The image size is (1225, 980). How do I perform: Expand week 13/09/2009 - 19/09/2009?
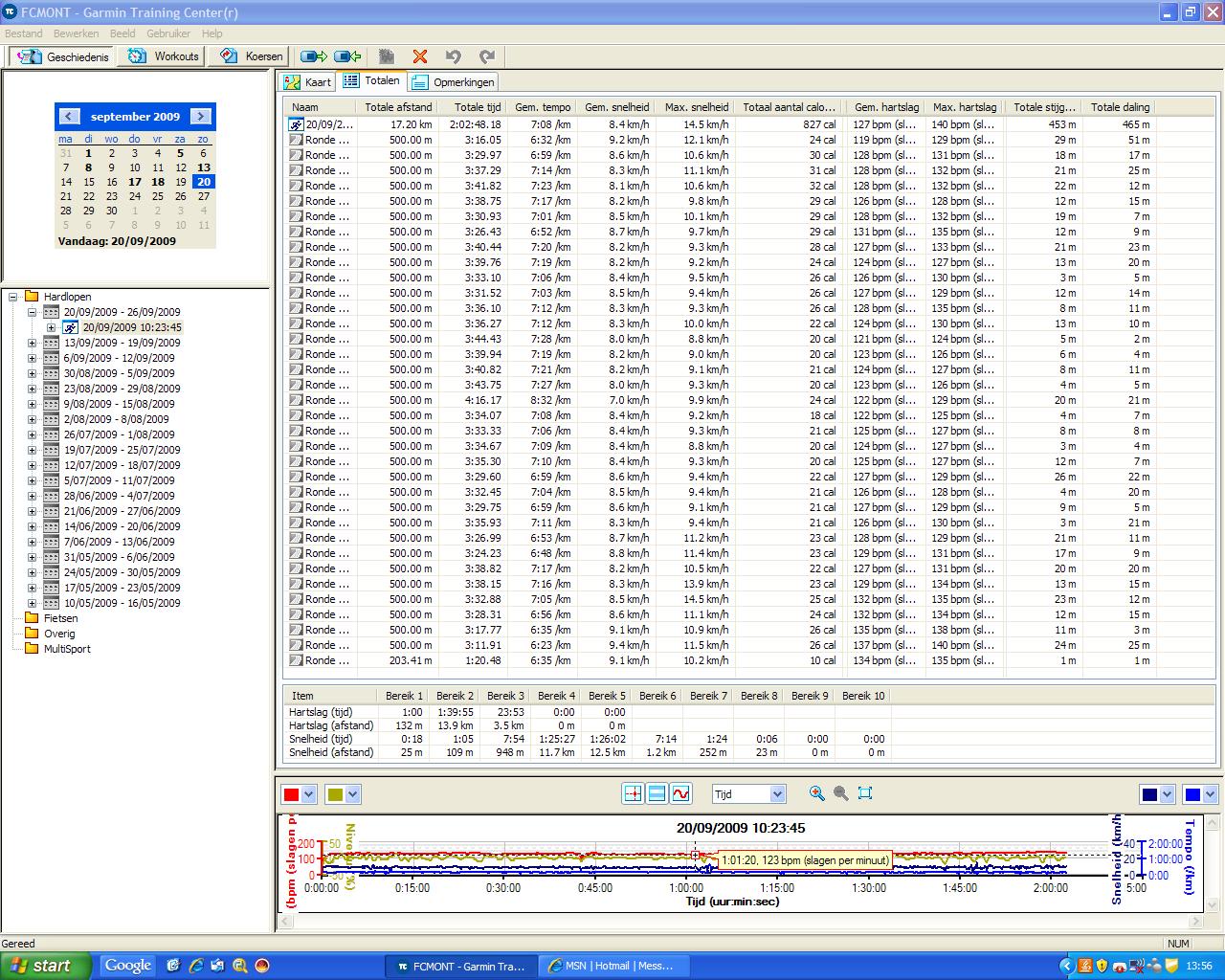(x=32, y=343)
